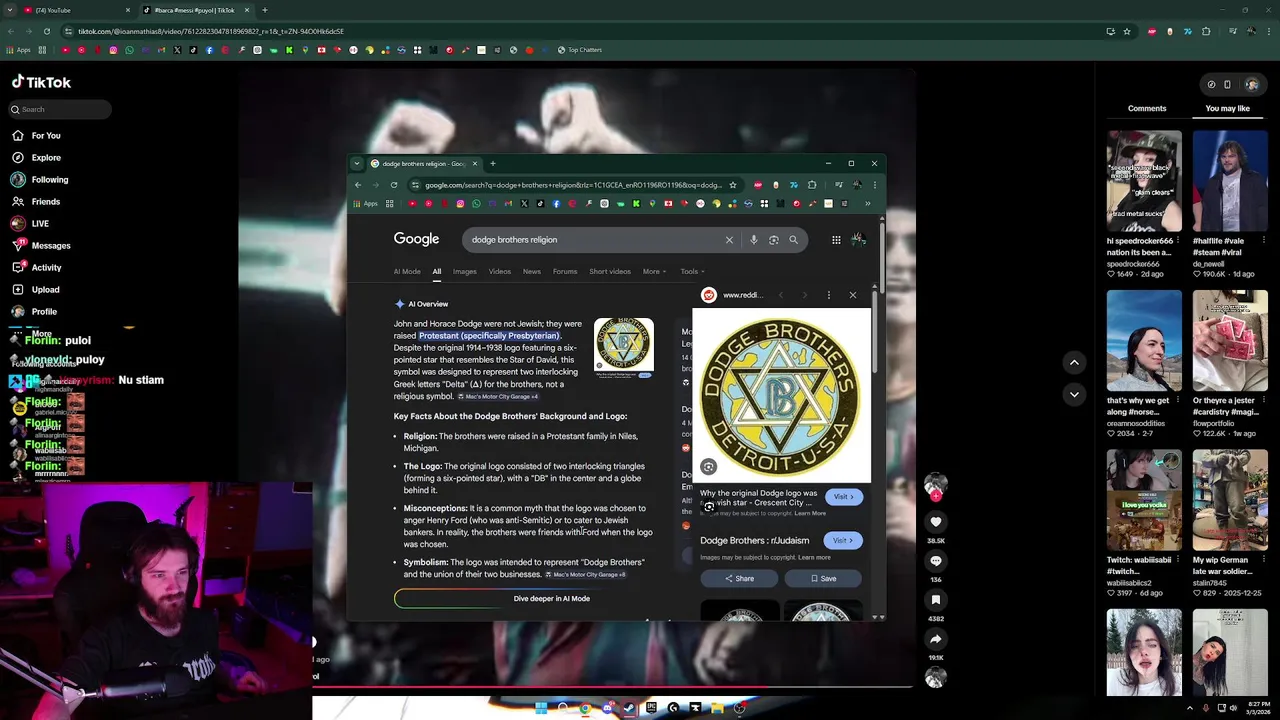Open a new tab in the inner Chrome

(x=492, y=163)
